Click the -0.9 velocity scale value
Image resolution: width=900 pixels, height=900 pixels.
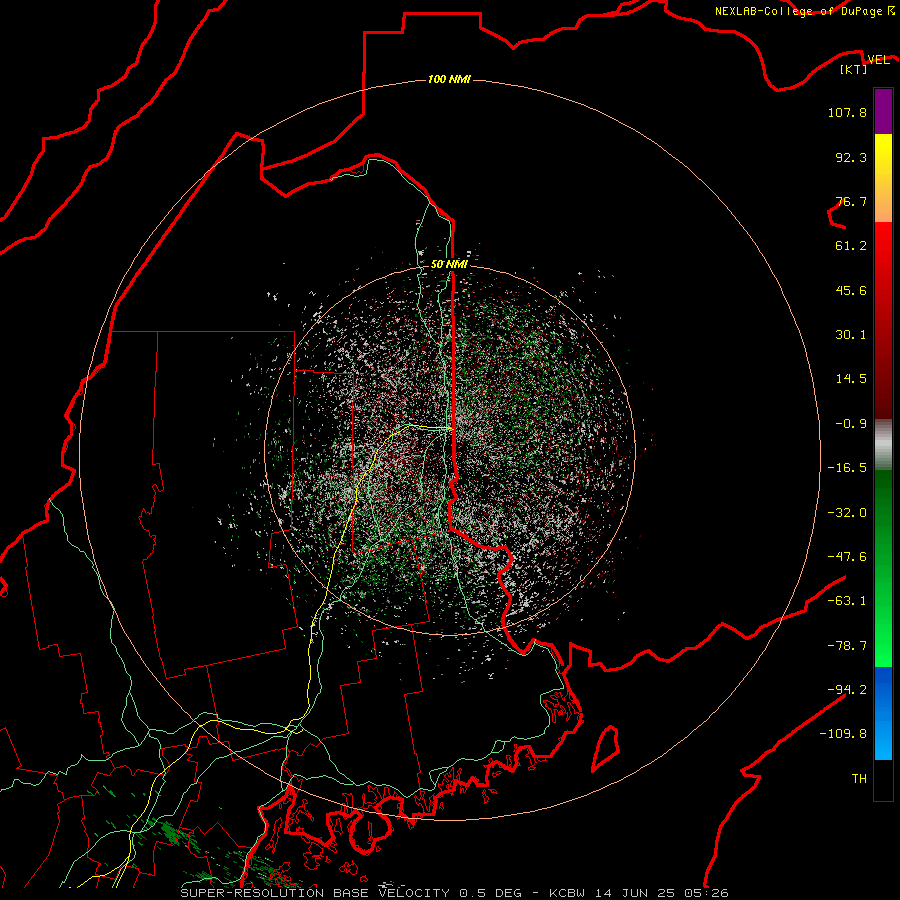coord(851,424)
